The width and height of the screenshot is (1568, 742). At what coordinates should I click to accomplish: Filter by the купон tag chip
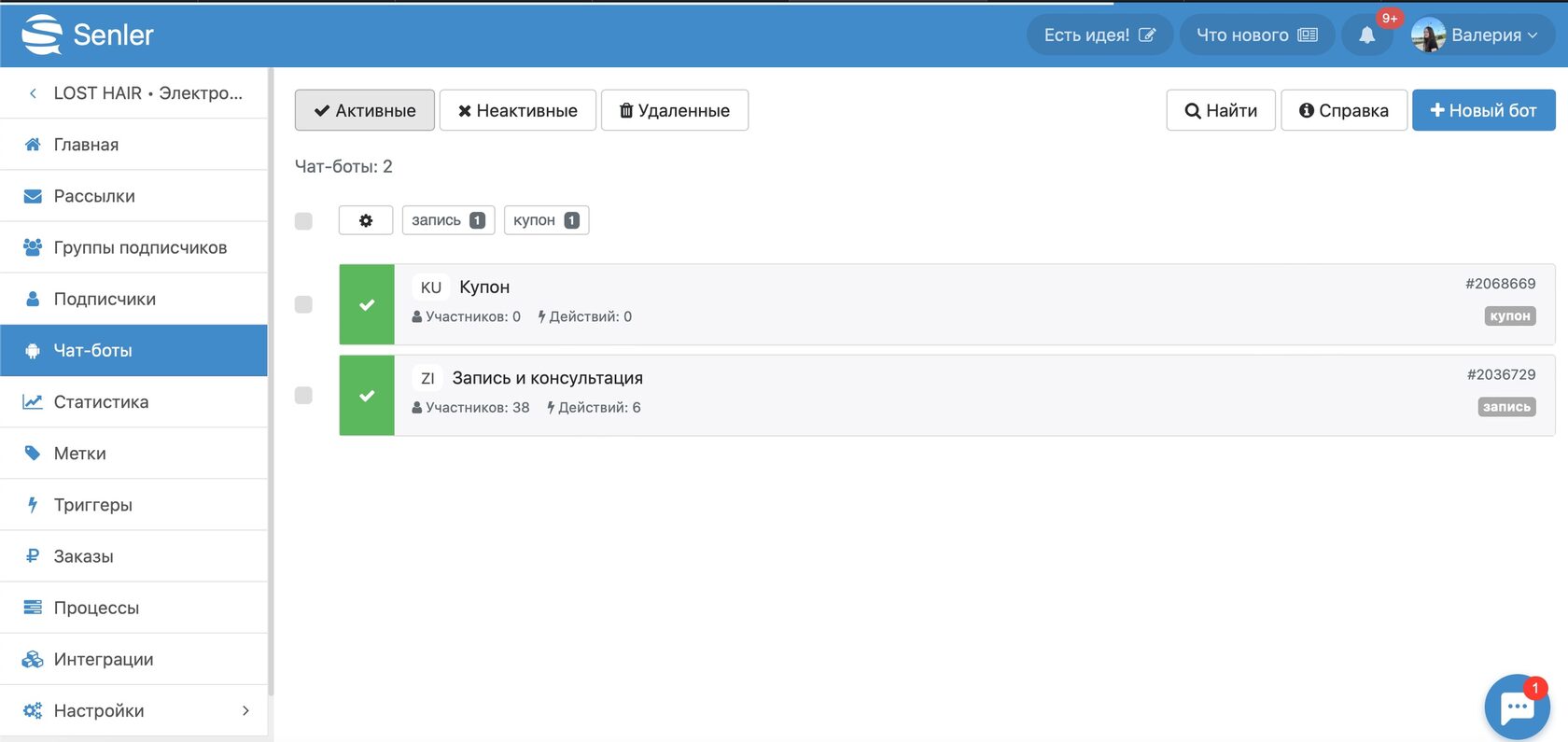(546, 220)
